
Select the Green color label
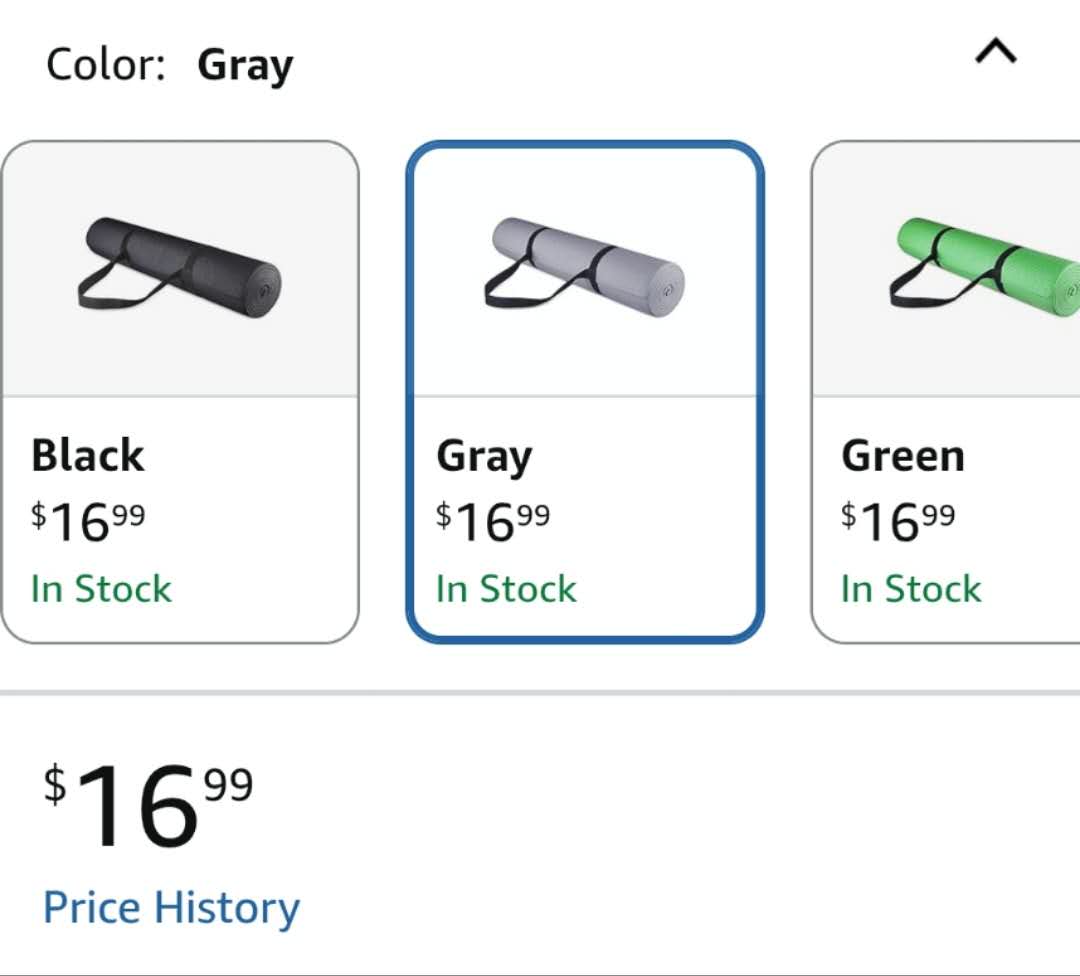point(903,456)
